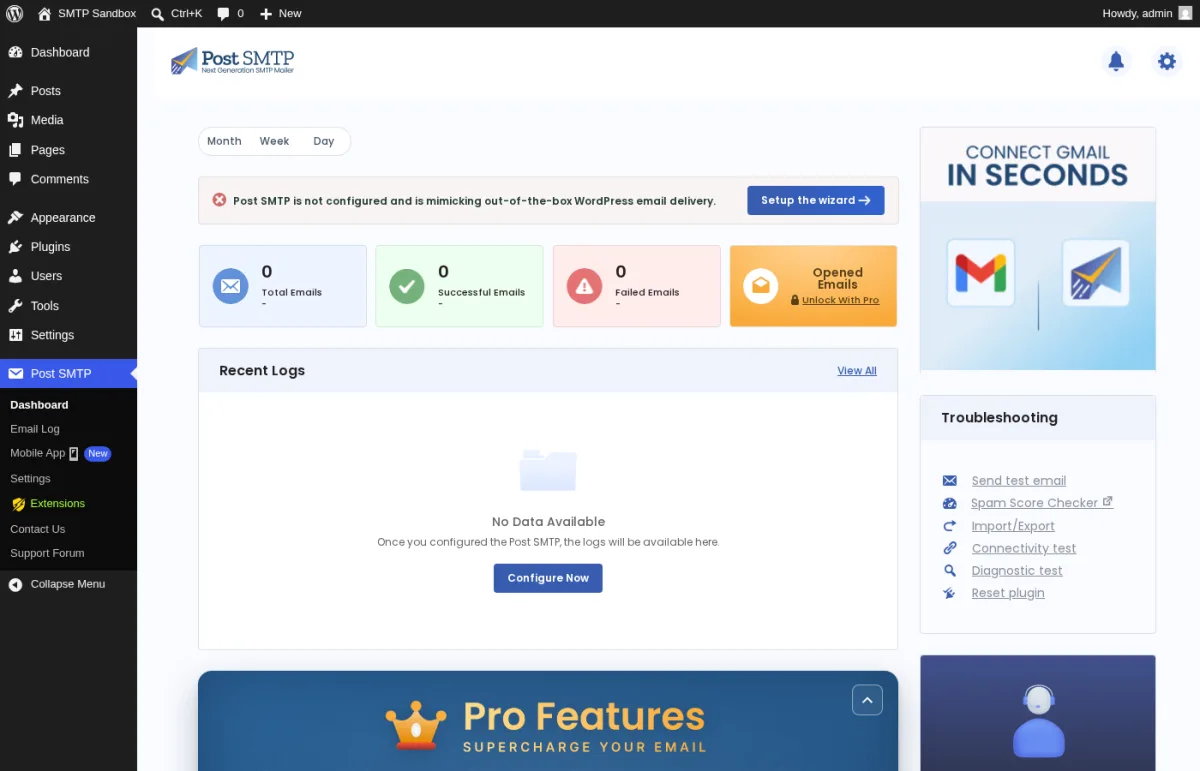Collapse the admin sidebar menu
Image resolution: width=1200 pixels, height=771 pixels.
[68, 584]
